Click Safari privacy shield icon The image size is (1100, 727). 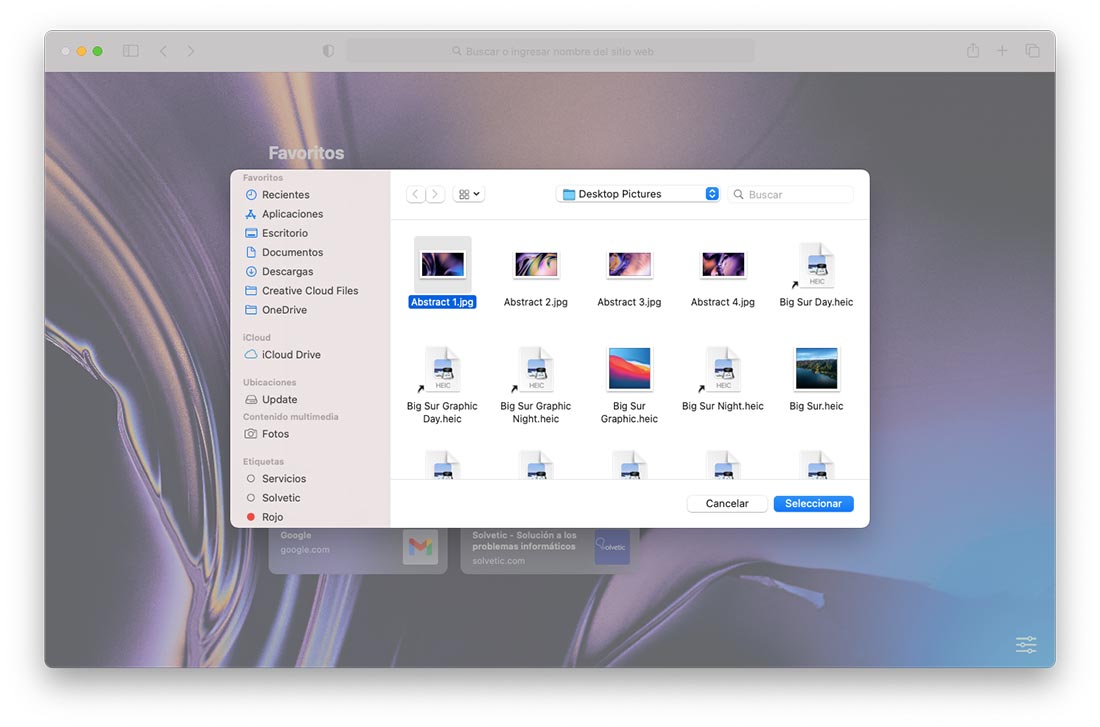(x=328, y=51)
